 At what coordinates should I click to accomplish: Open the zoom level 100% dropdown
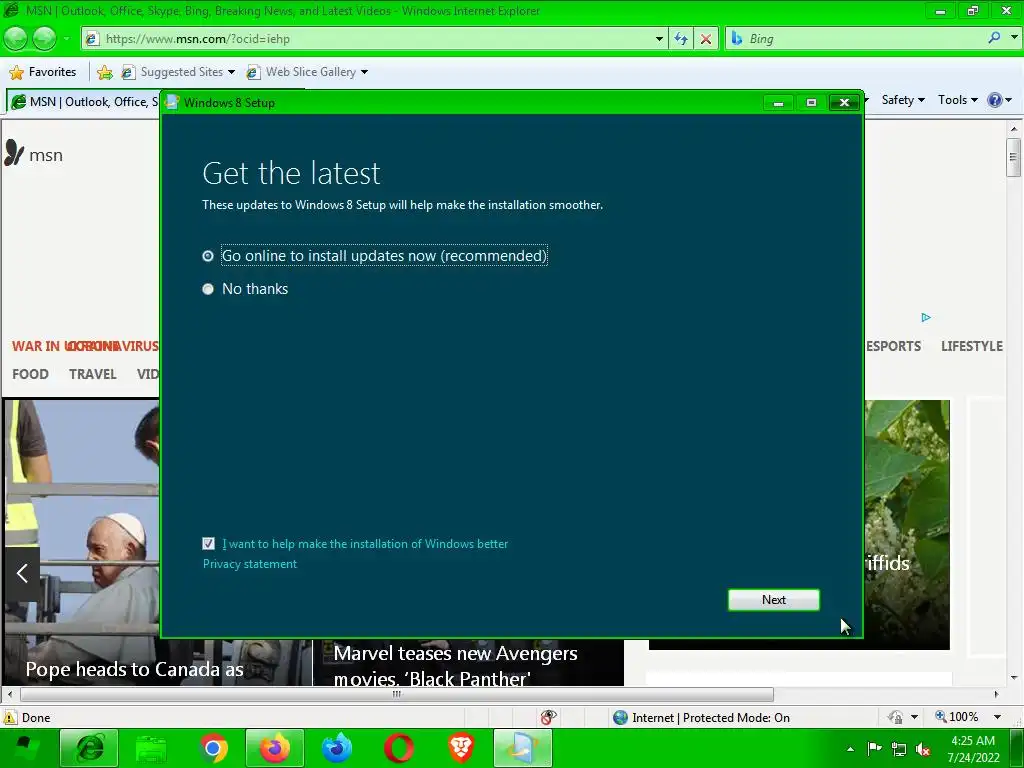997,717
